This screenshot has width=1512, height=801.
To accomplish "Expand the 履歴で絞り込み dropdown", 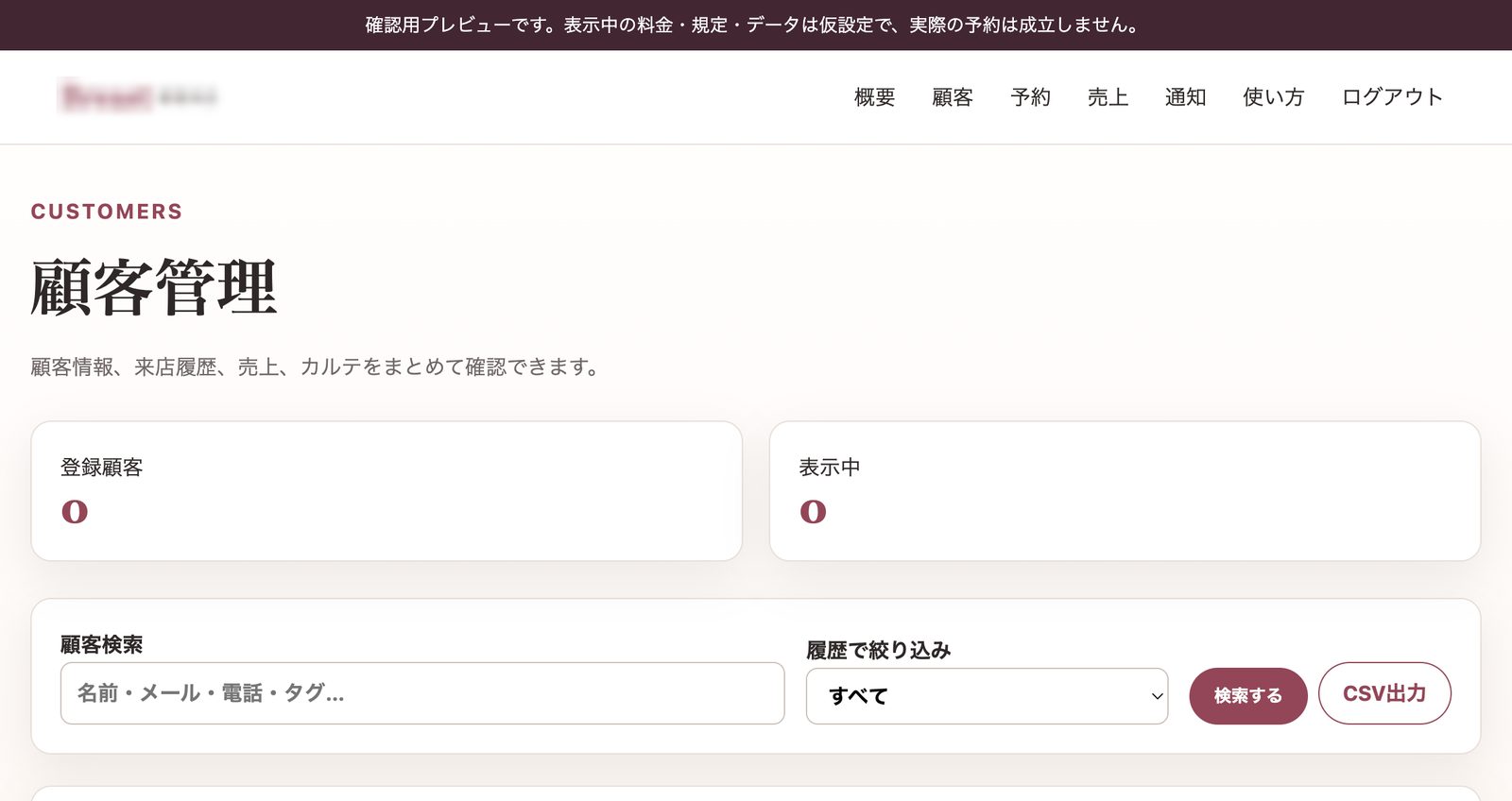I will point(987,696).
